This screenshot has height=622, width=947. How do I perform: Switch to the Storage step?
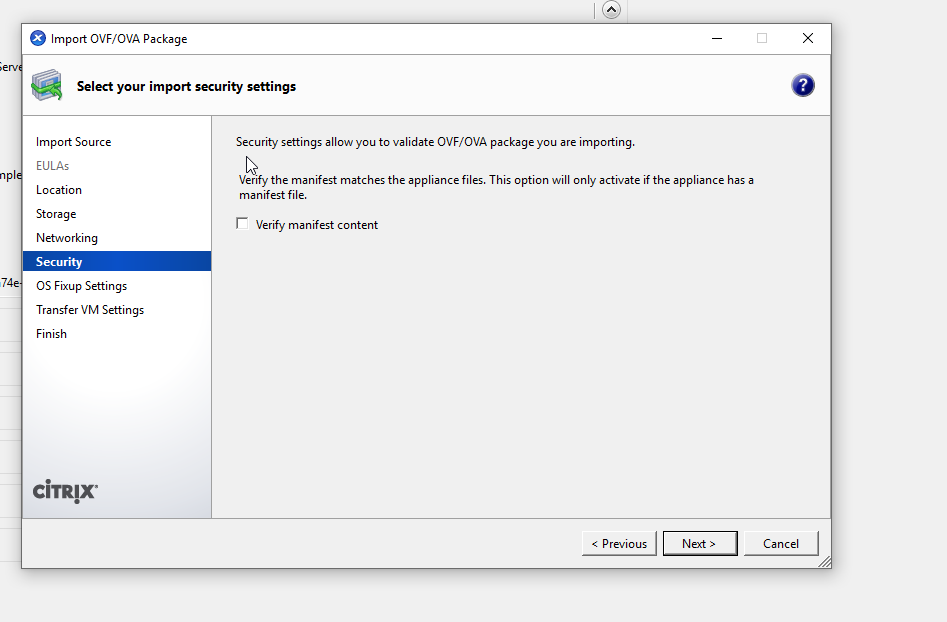coord(56,214)
